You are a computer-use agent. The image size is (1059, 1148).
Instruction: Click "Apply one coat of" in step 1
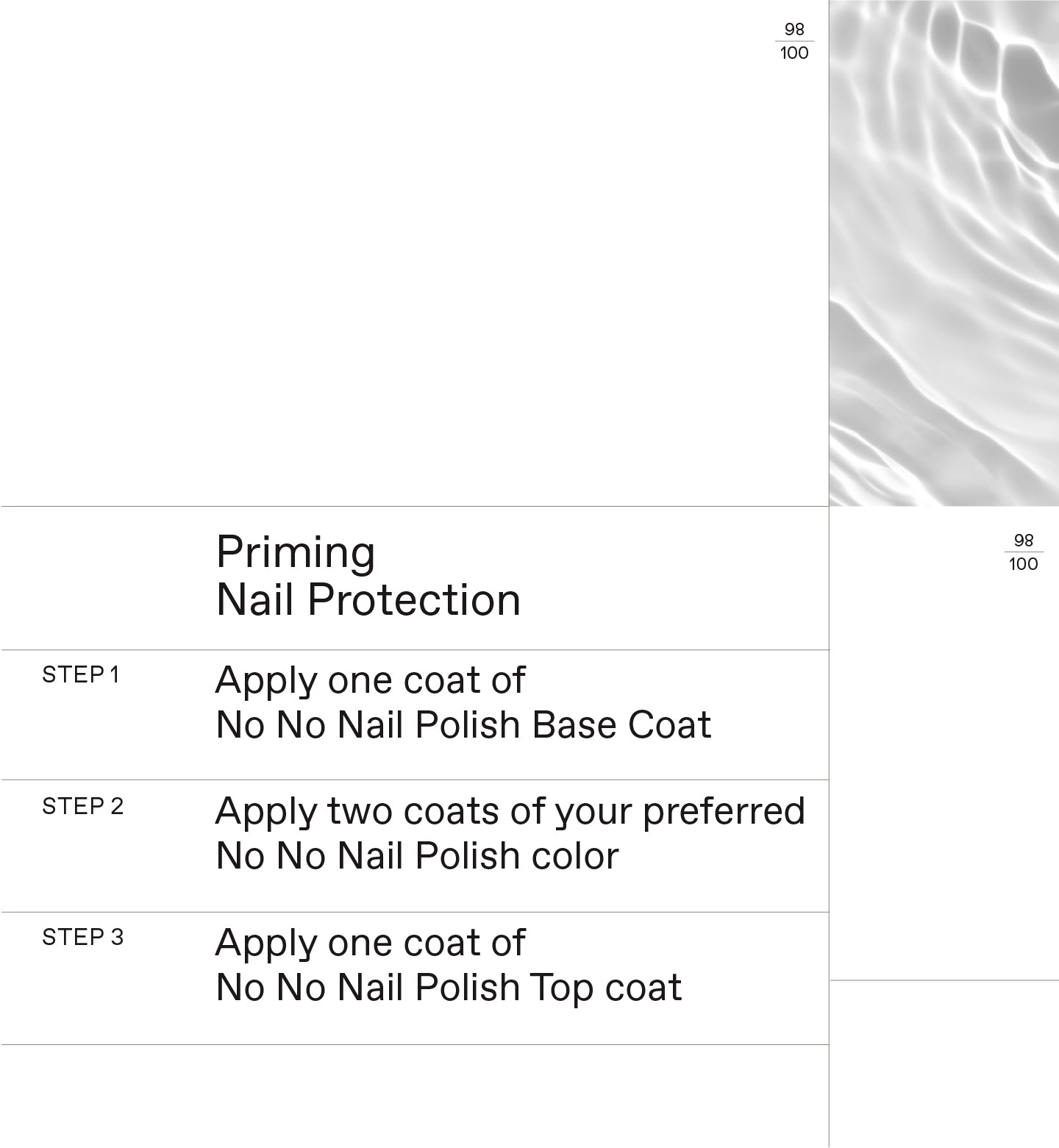tap(370, 681)
